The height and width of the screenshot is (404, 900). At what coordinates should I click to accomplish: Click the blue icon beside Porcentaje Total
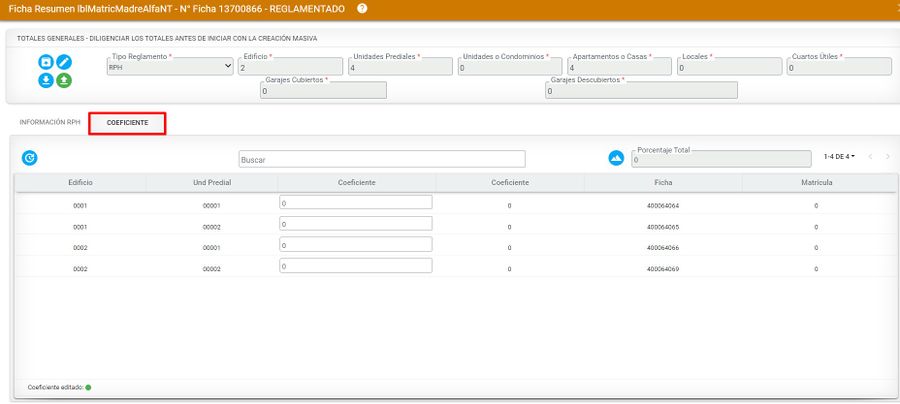tap(616, 158)
